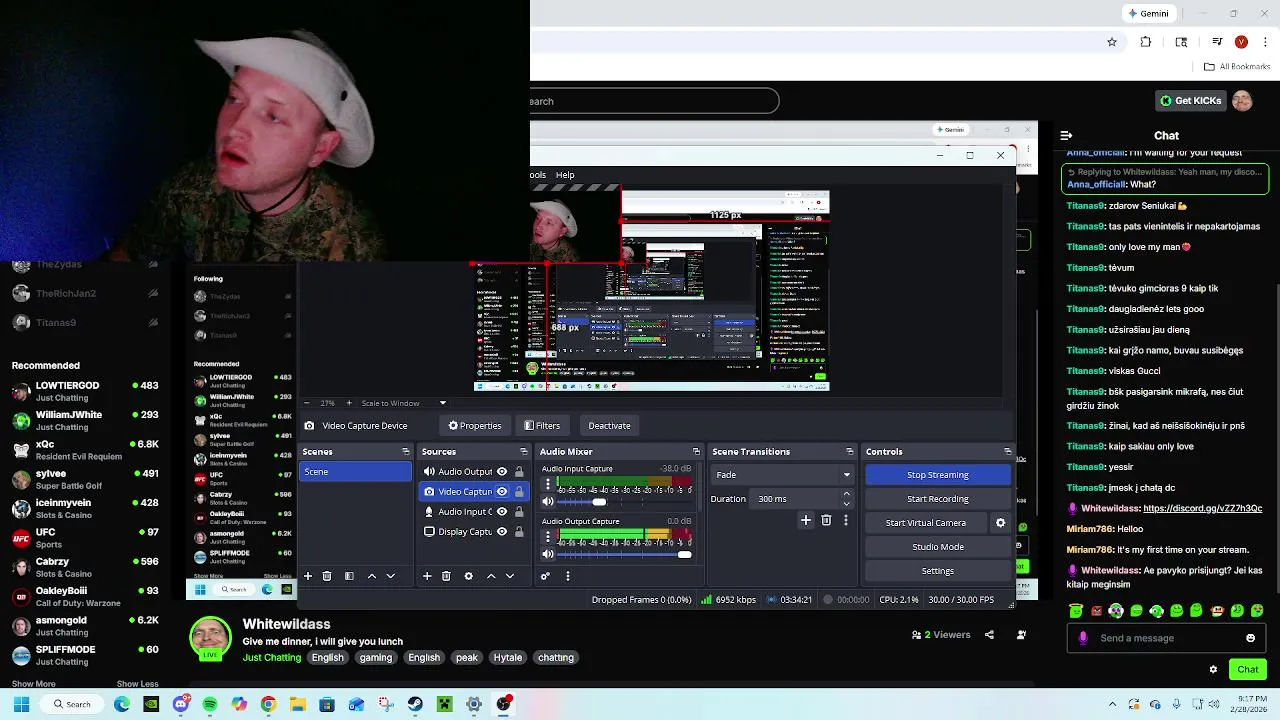
Task: Add a new source with plus icon
Action: 427,576
